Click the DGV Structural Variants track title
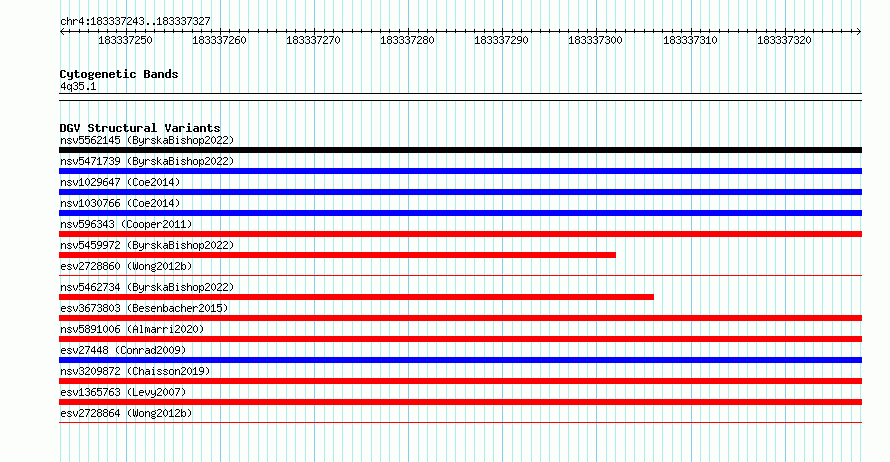The image size is (890, 462). [x=140, y=128]
